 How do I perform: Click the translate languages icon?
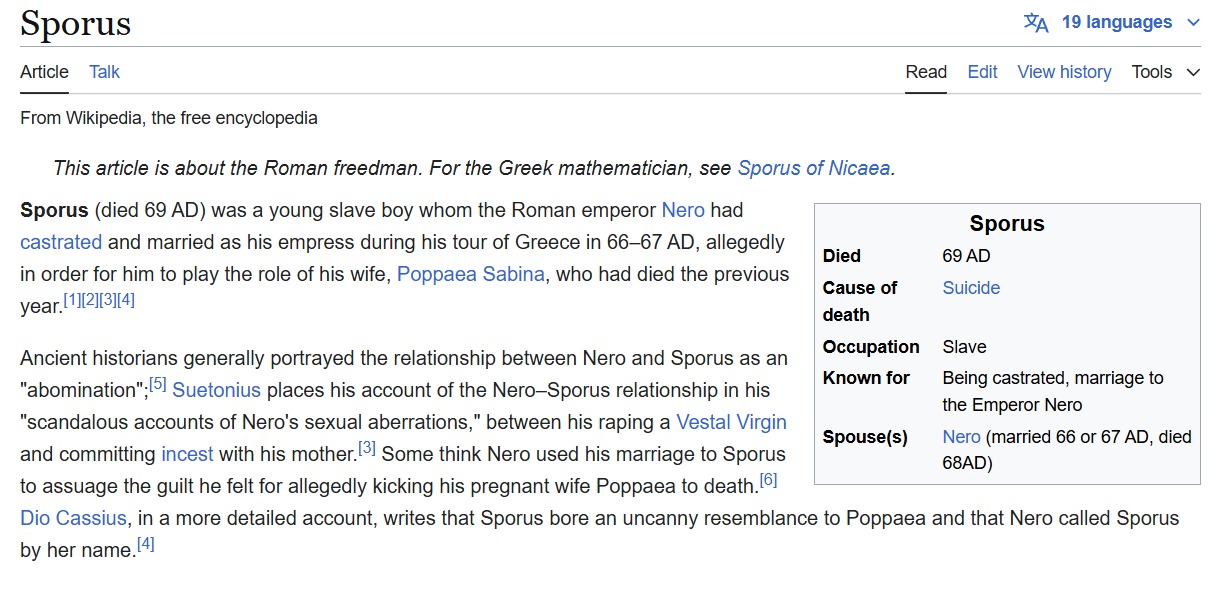coord(1036,23)
